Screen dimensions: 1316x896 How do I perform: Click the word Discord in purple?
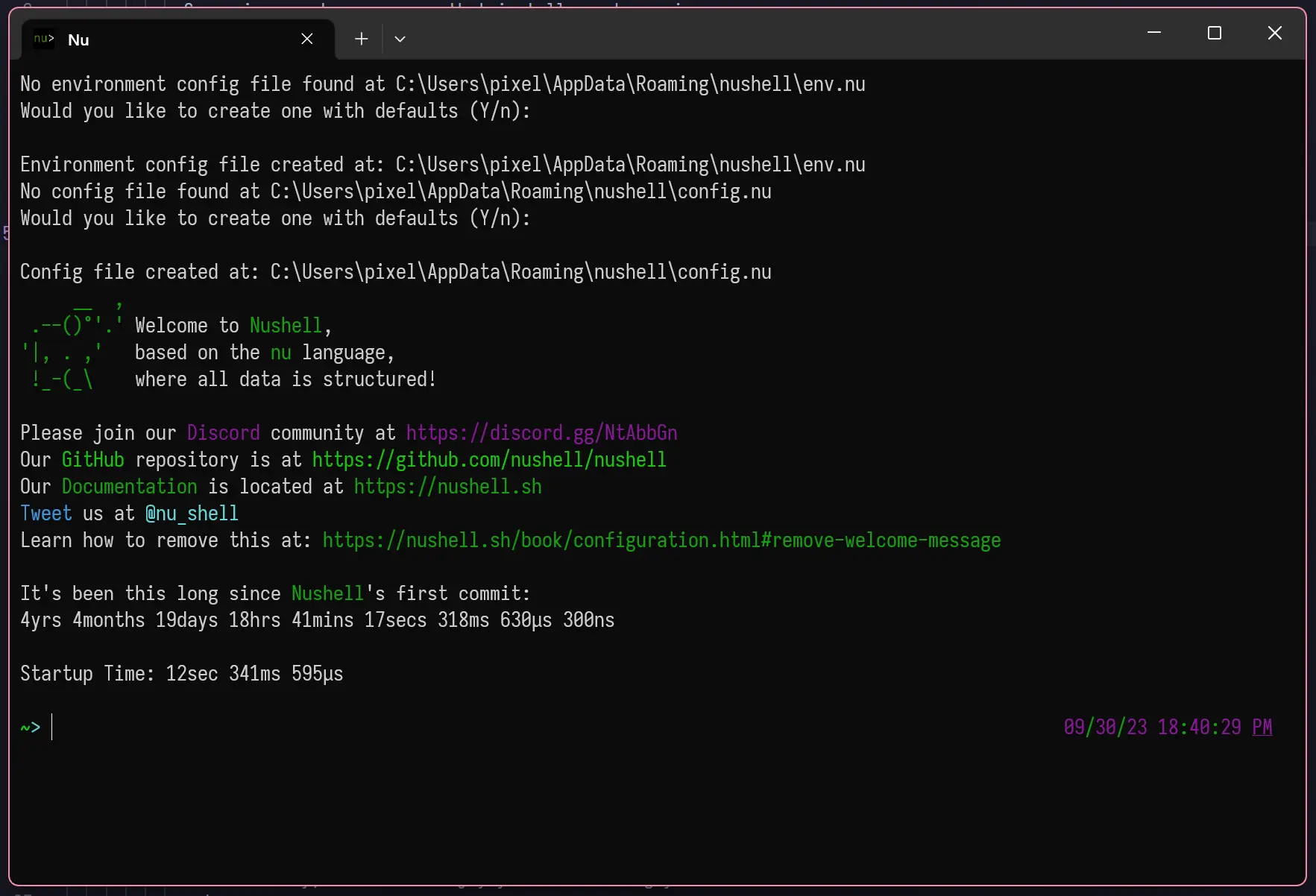click(223, 433)
